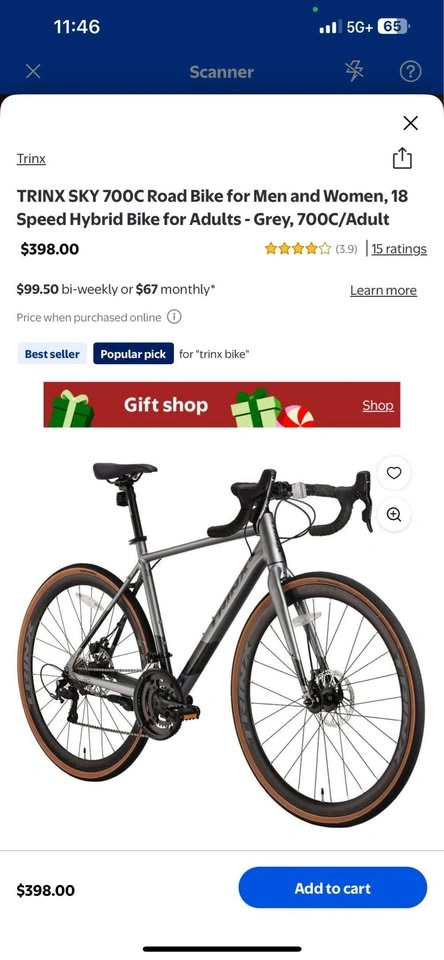Dismiss the product sheet with X

(x=410, y=123)
